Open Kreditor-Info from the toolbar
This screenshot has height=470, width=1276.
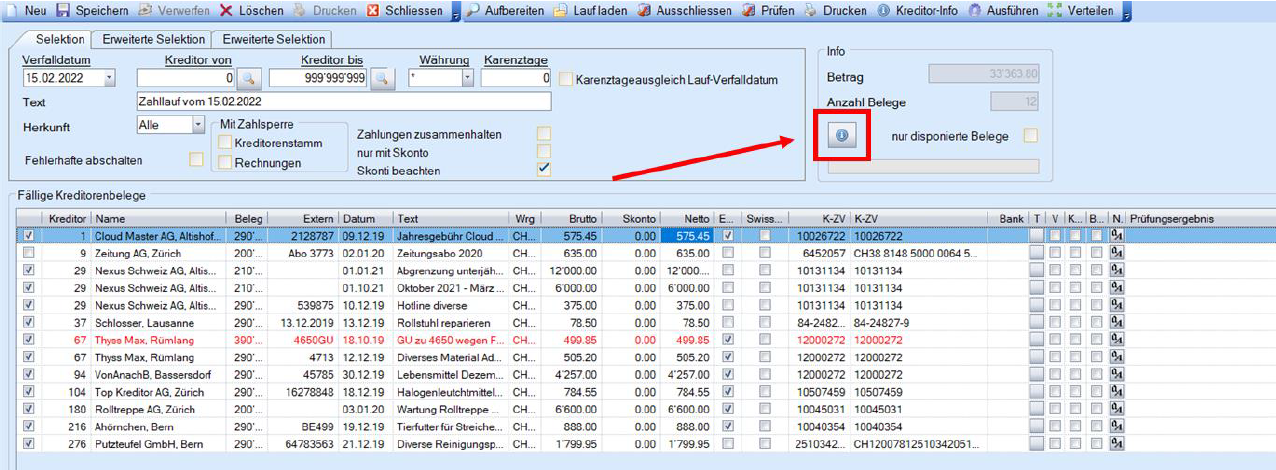coord(884,10)
